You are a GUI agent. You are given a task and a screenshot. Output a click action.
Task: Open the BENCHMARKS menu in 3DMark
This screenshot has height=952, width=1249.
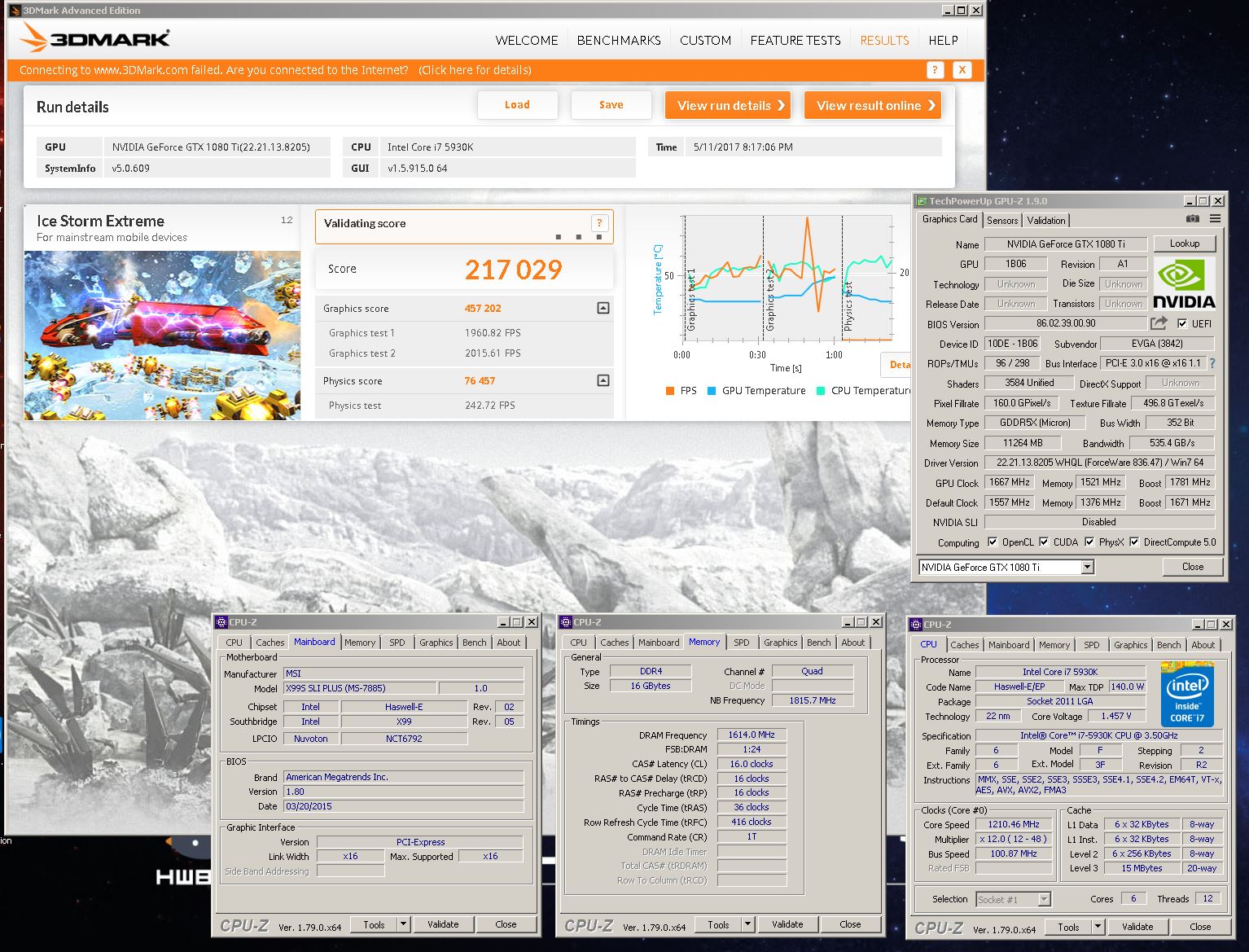coord(619,40)
